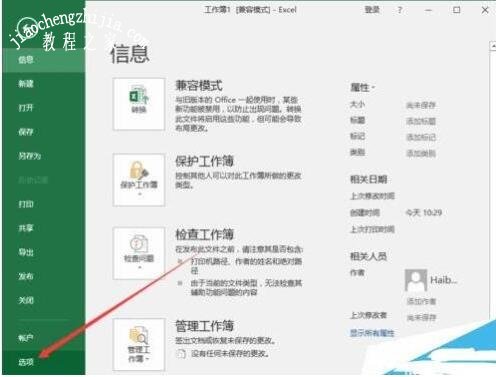Click the 检查工作簿 heading text
Screen dimensions: 496x377
(204, 234)
